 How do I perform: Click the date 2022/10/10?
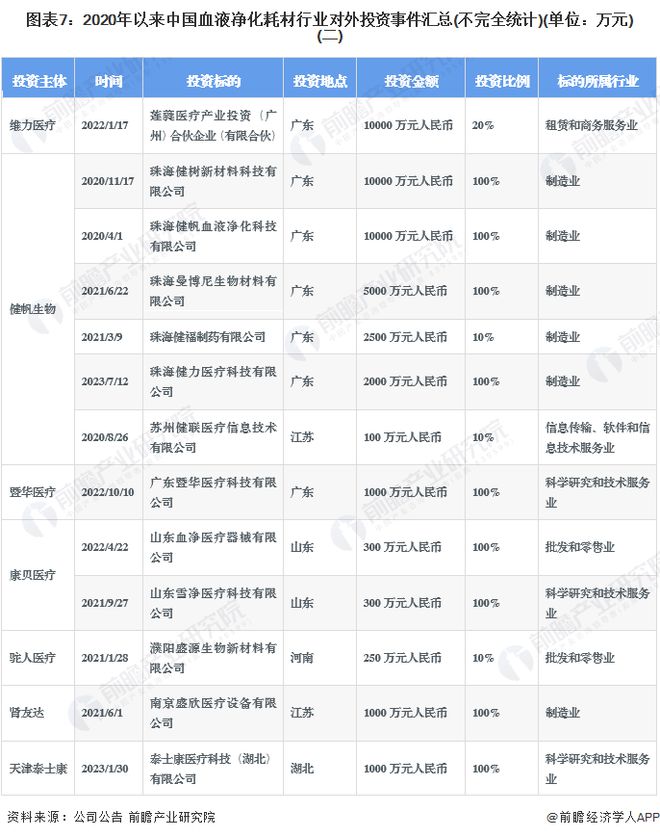coord(107,492)
